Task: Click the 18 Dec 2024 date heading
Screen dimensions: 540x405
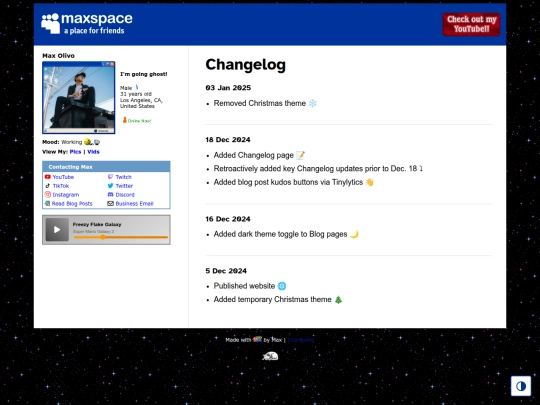Action: [x=228, y=139]
